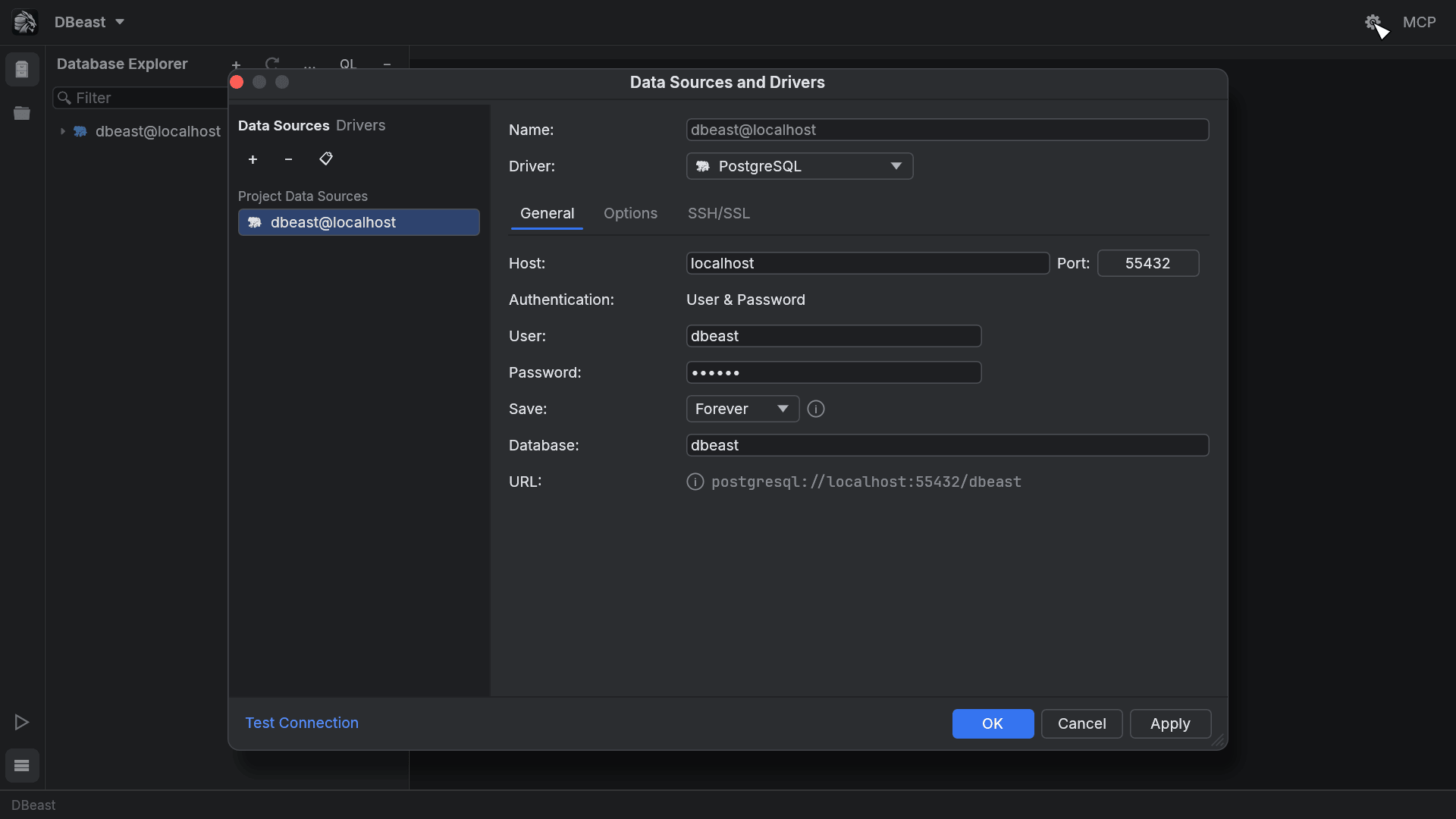Open the DBeast project dropdown
This screenshot has height=819, width=1456.
(89, 22)
